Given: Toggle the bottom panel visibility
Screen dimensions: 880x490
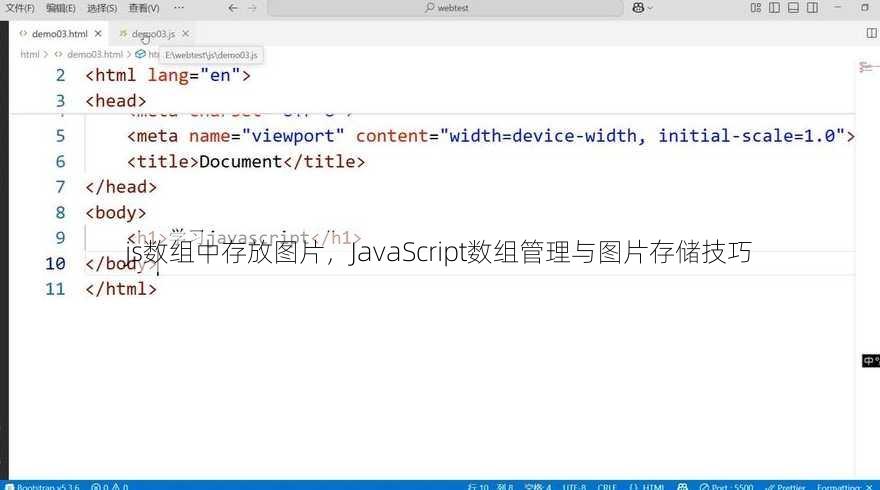Looking at the screenshot, I should [x=793, y=8].
